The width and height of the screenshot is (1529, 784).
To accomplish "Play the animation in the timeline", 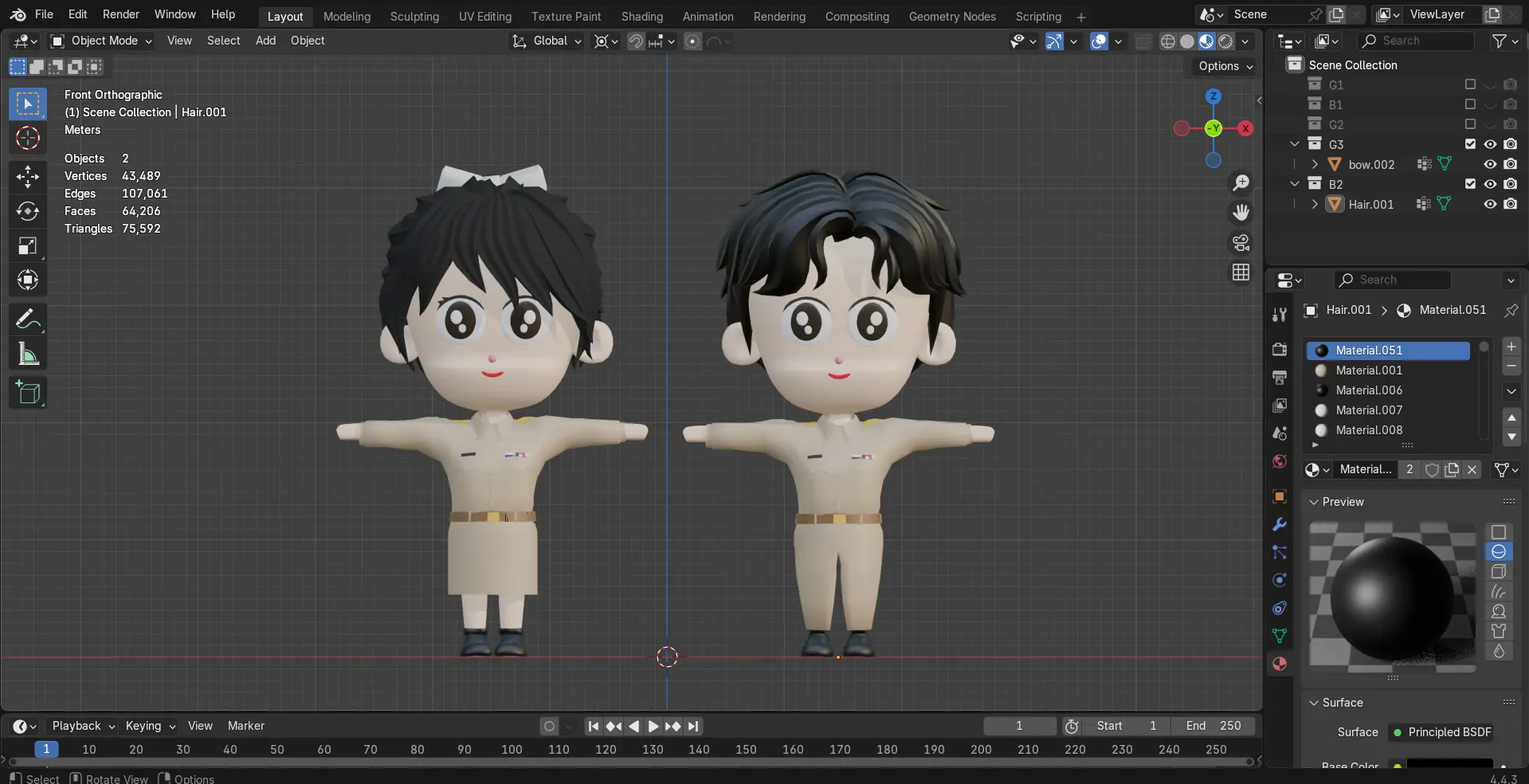I will (653, 726).
